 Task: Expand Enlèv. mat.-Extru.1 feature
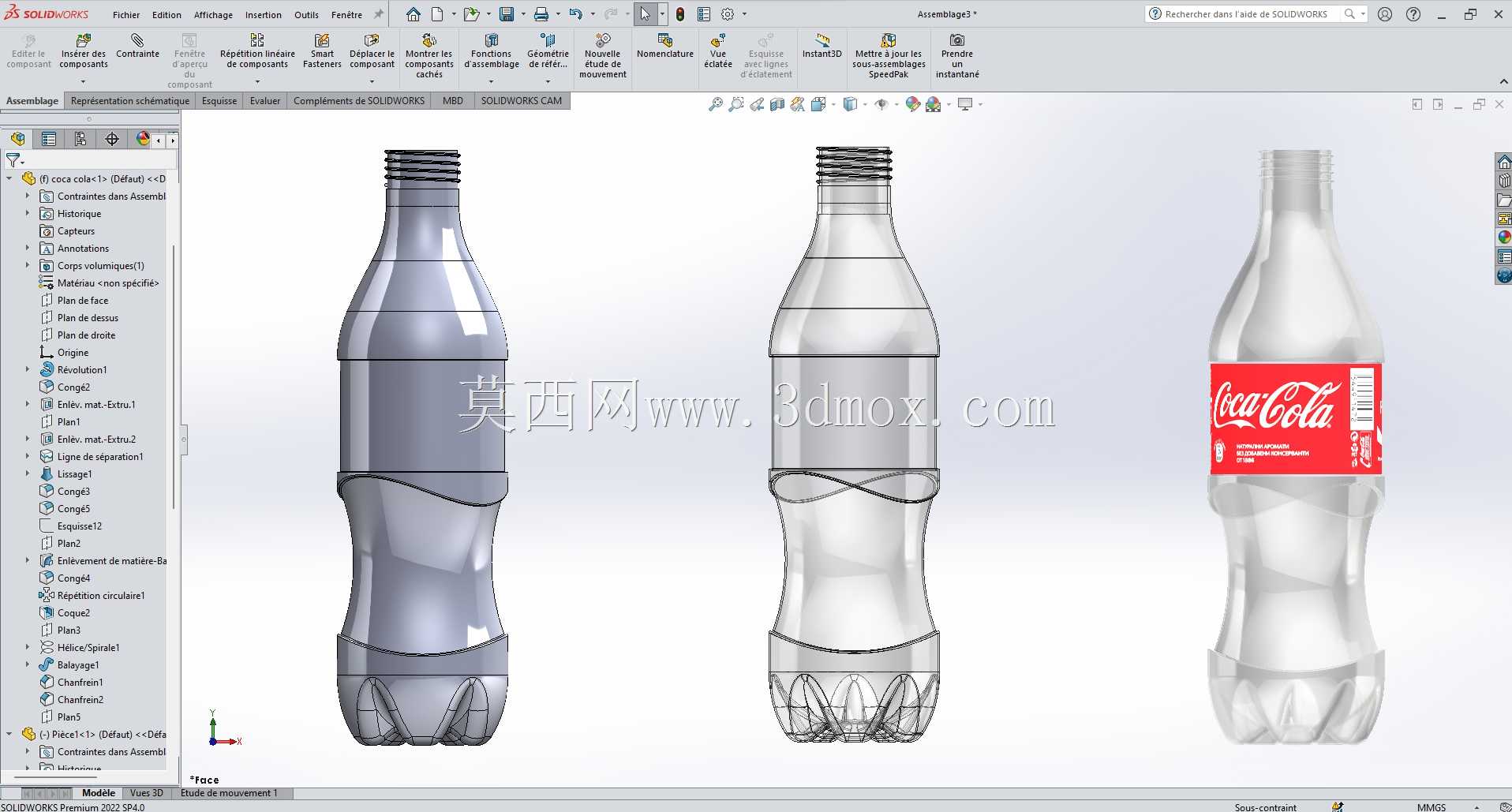[27, 404]
